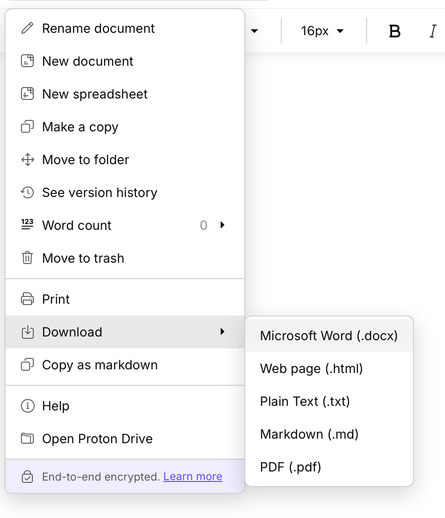The image size is (445, 518).
Task: Select Rename document
Action: point(125,28)
